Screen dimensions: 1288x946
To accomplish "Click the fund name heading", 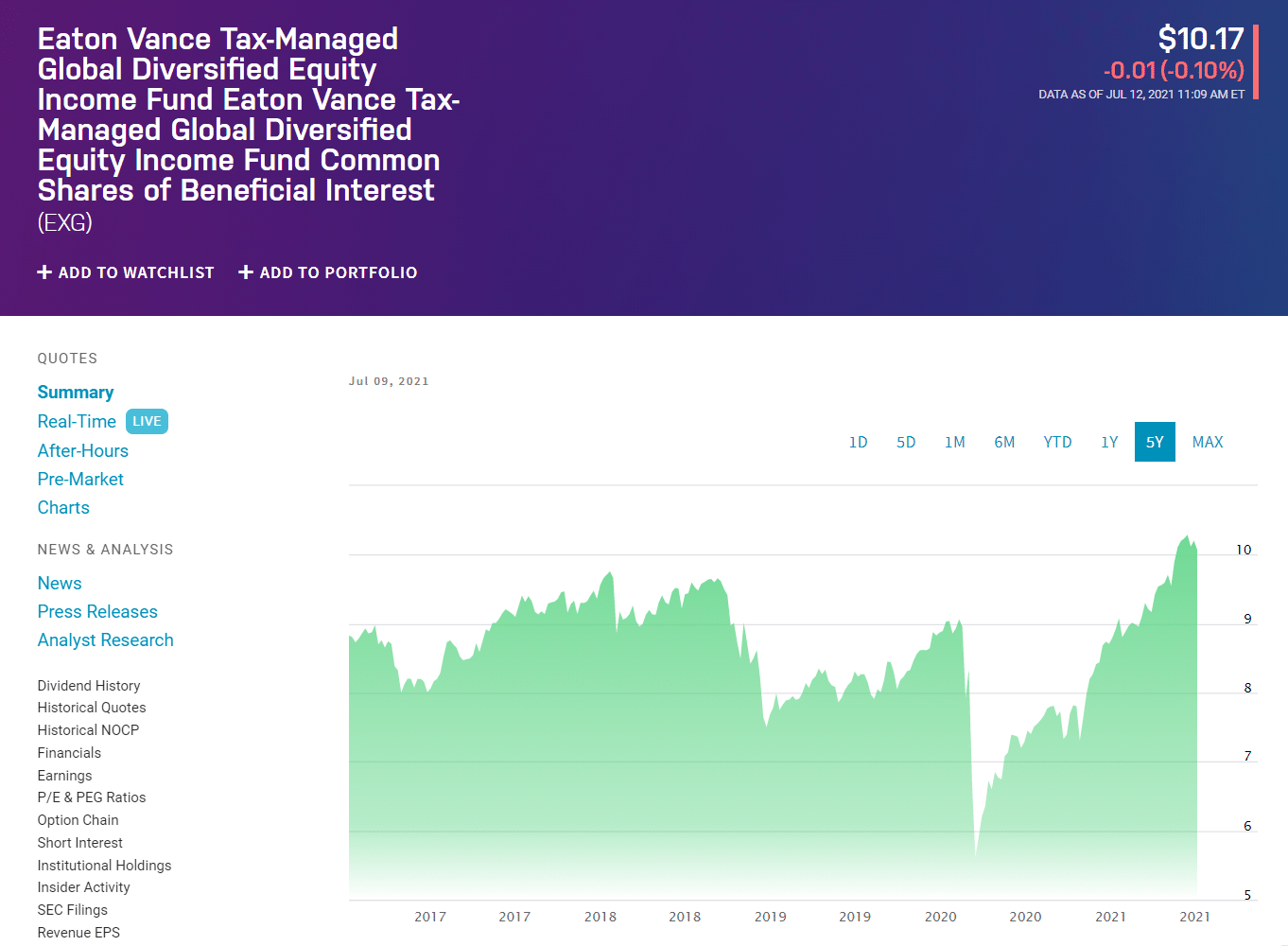I will coord(249,114).
